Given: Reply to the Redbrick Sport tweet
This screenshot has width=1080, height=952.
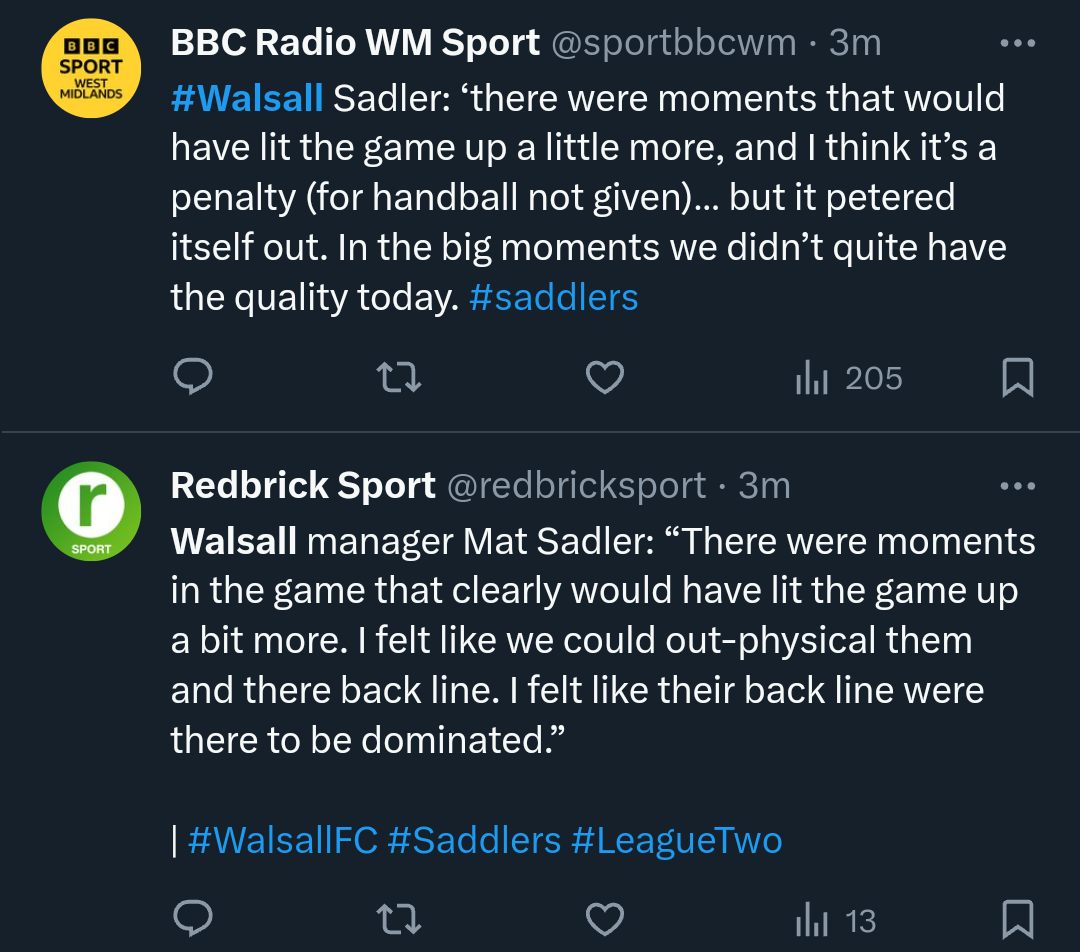Looking at the screenshot, I should point(192,920).
